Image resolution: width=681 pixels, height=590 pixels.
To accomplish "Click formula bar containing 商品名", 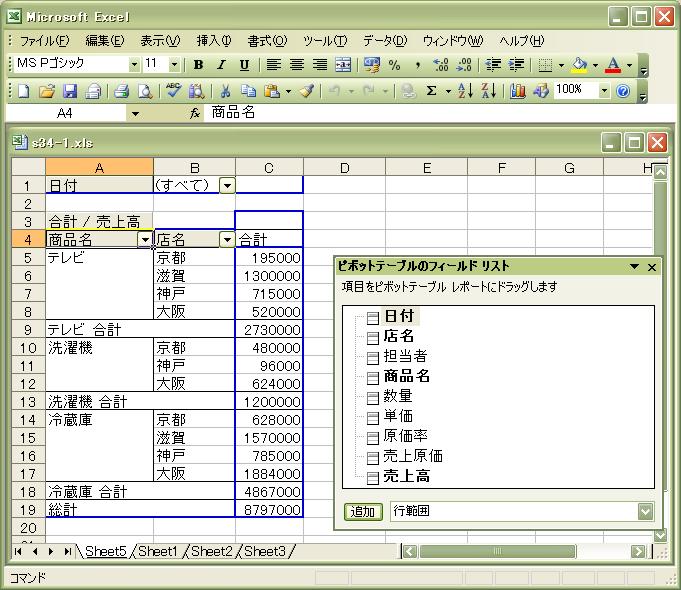I will click(x=439, y=113).
